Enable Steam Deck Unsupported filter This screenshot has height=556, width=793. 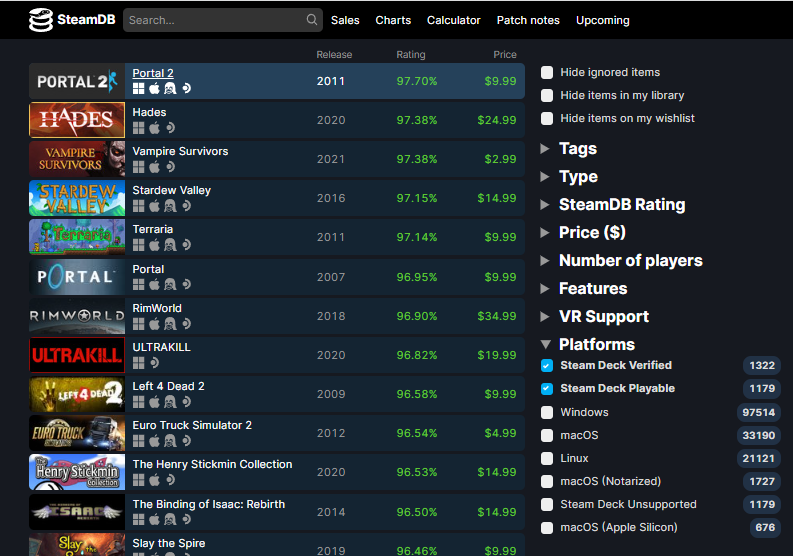pos(547,504)
